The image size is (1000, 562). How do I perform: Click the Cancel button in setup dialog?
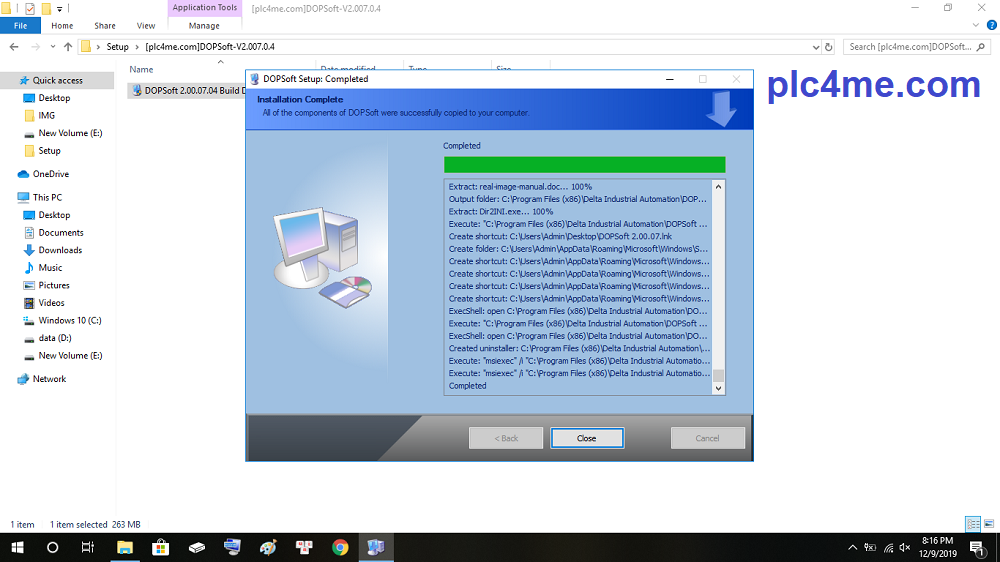(x=707, y=438)
